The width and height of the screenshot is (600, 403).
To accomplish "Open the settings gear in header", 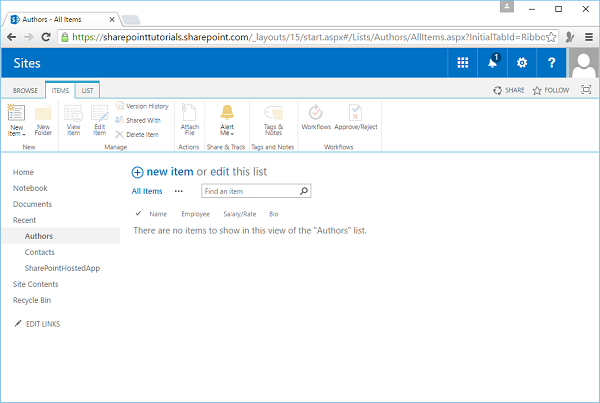I will tap(522, 63).
